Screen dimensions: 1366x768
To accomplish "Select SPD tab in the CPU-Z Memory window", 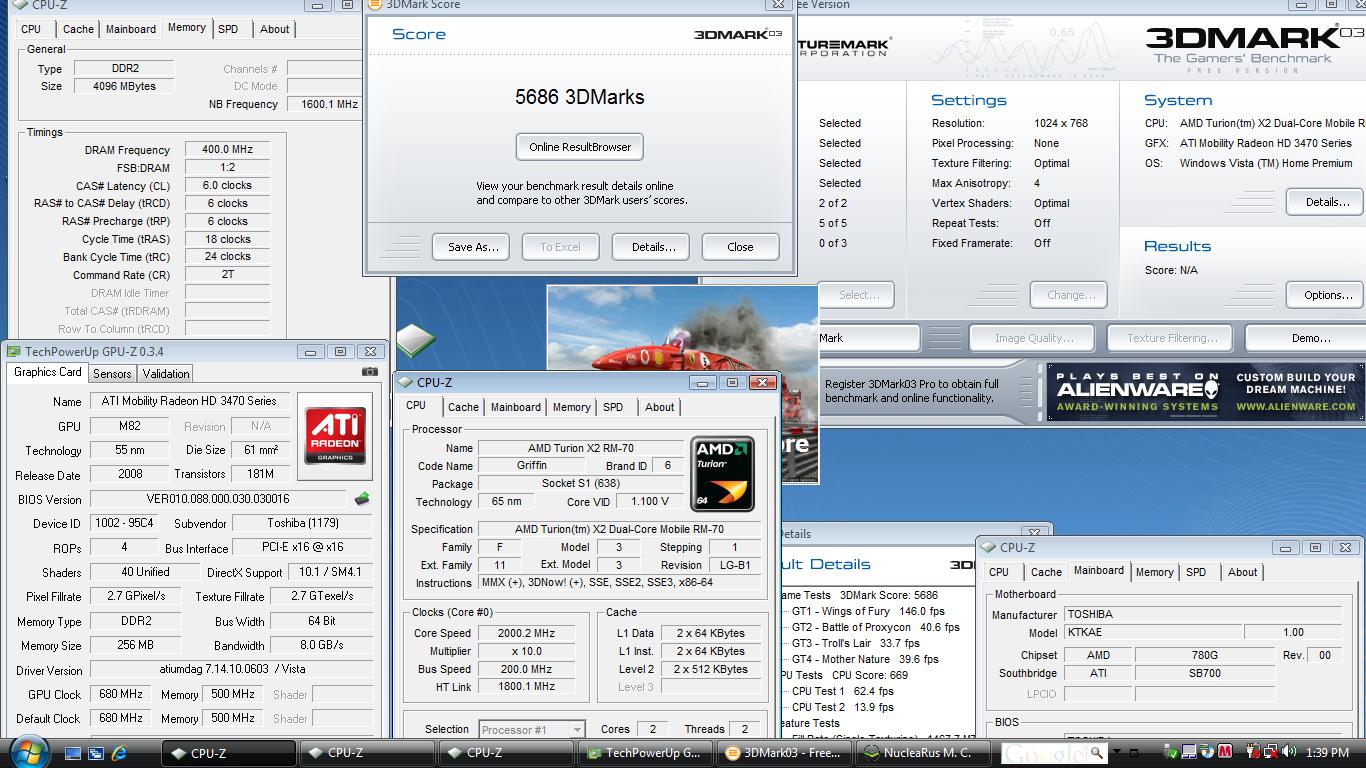I will tap(228, 29).
